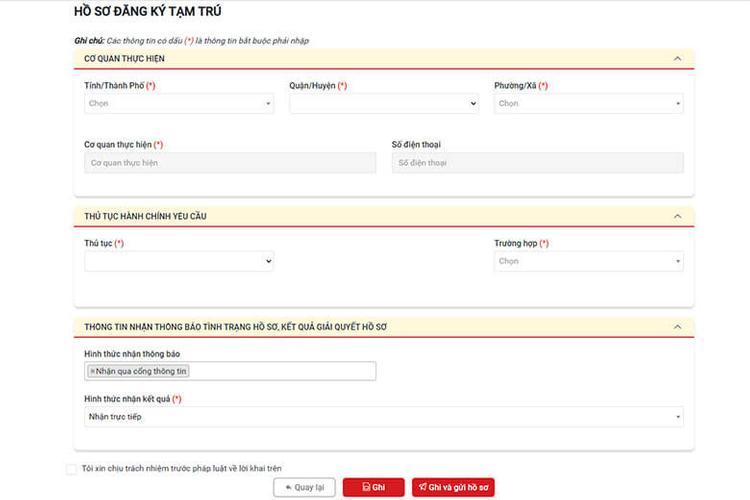Click the Số điện thoại input field
Screen dimensions: 750x500
tap(537, 162)
